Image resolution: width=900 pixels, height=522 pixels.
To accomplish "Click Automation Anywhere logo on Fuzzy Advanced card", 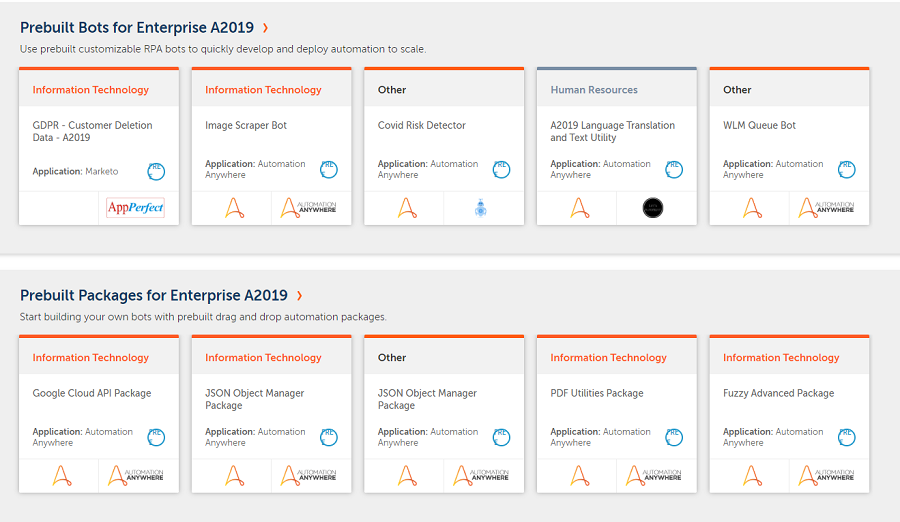I will (827, 475).
